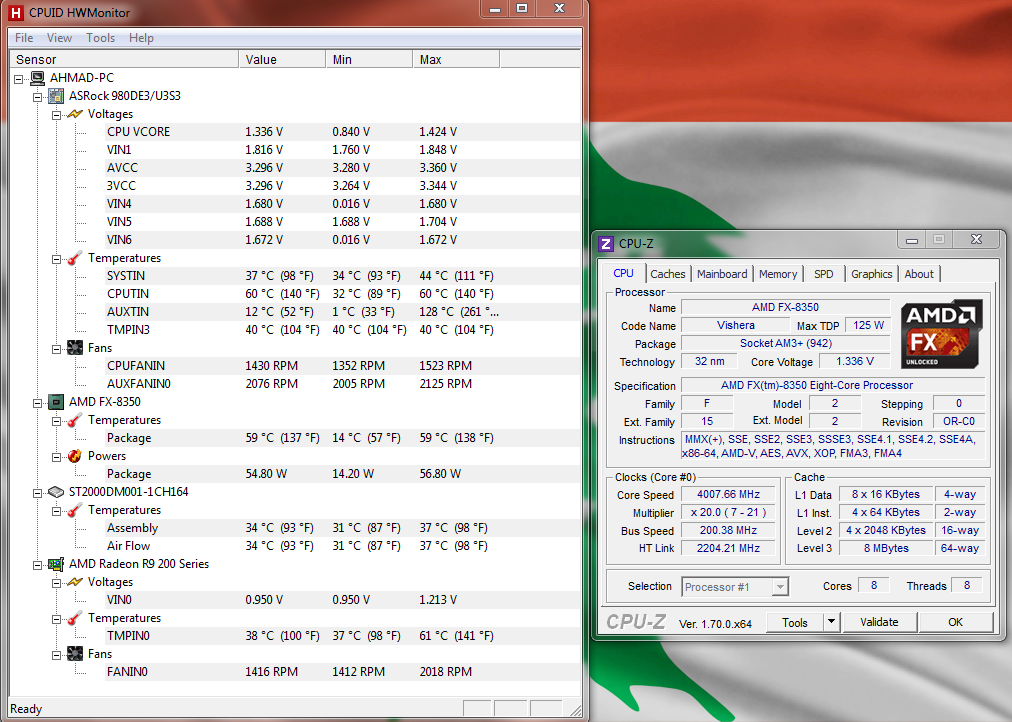Click the Validate button in CPU-Z
Screen dimensions: 1012x722
tap(879, 622)
